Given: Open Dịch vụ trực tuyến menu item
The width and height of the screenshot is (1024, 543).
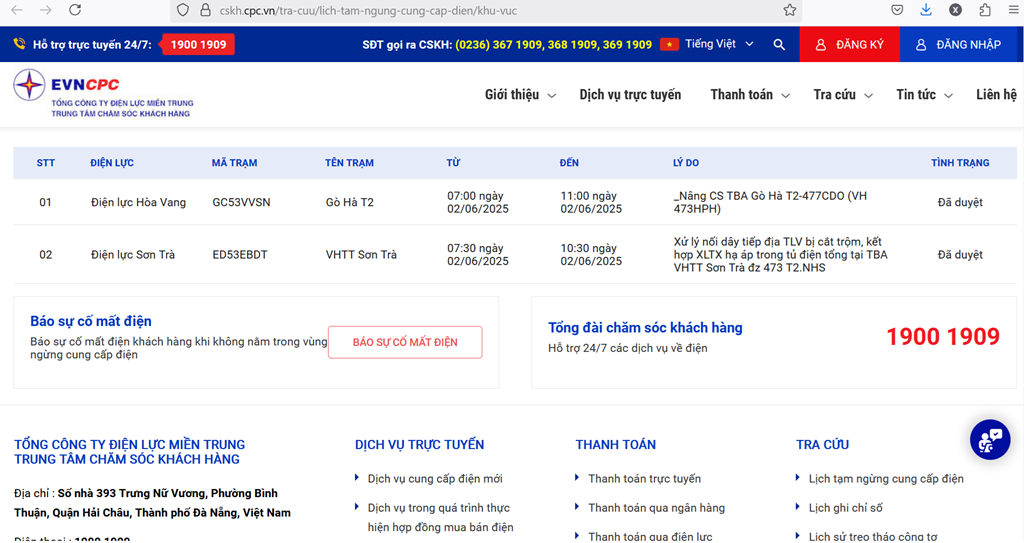Looking at the screenshot, I should (630, 95).
